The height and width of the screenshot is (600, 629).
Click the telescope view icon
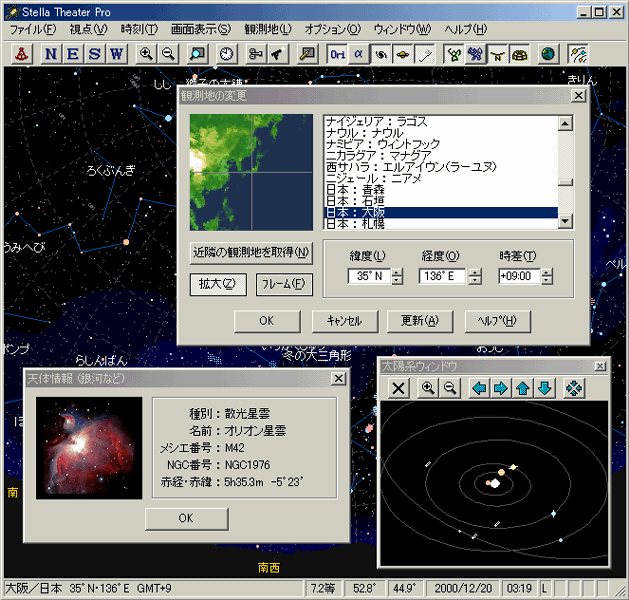click(278, 54)
